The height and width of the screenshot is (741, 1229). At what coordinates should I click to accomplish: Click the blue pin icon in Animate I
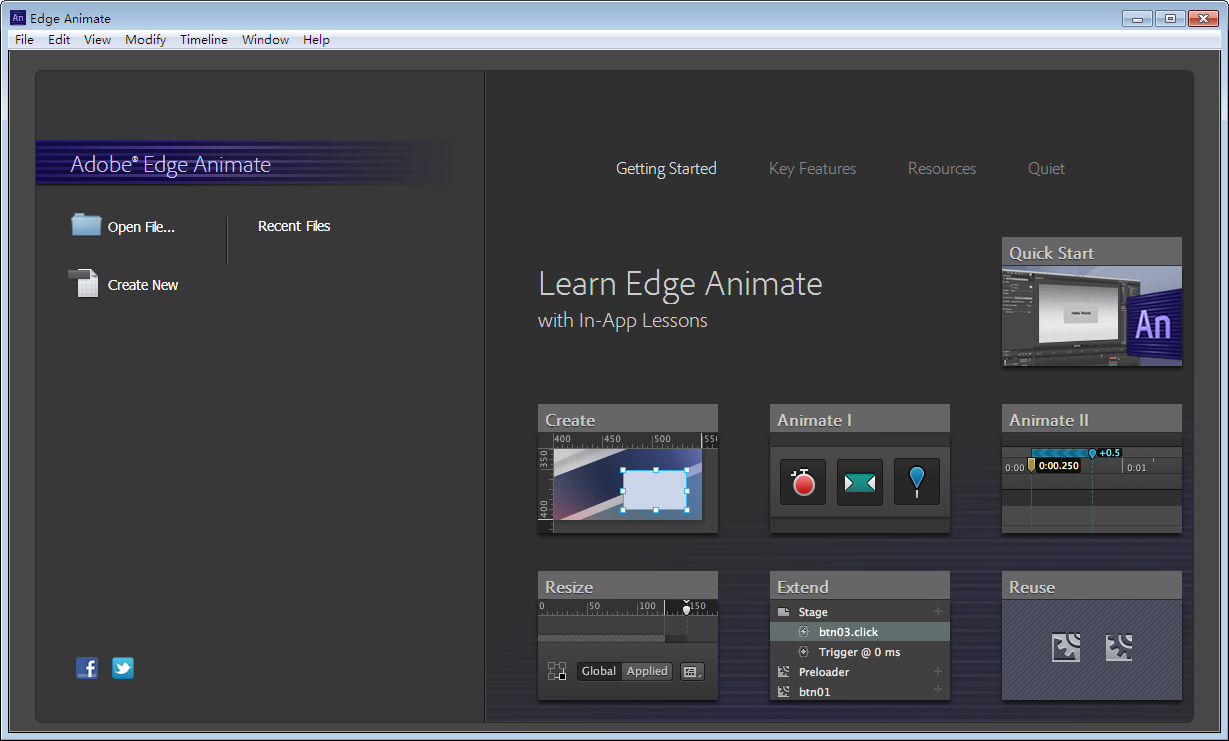point(917,482)
